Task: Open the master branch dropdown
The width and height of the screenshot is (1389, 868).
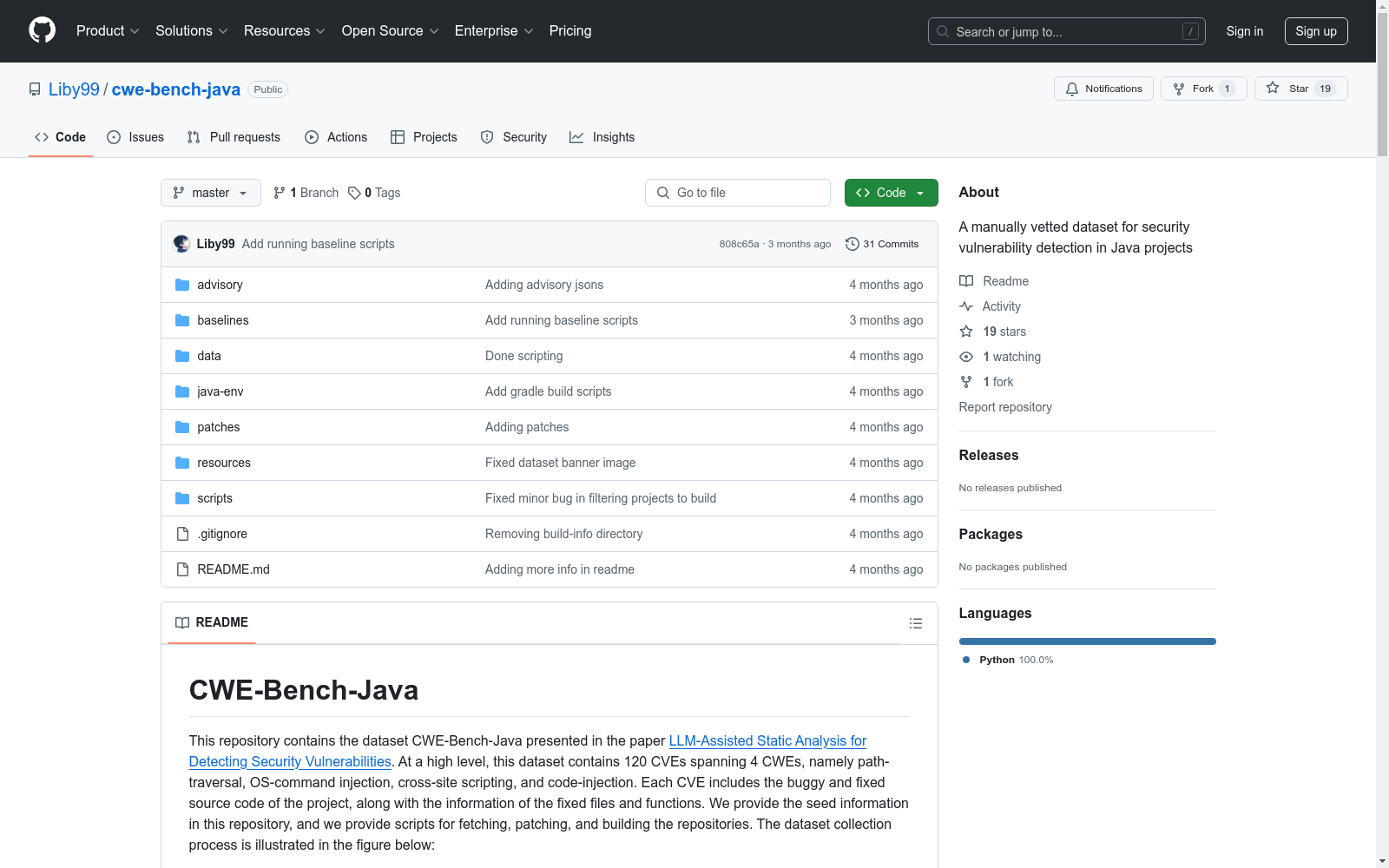Action: (211, 193)
